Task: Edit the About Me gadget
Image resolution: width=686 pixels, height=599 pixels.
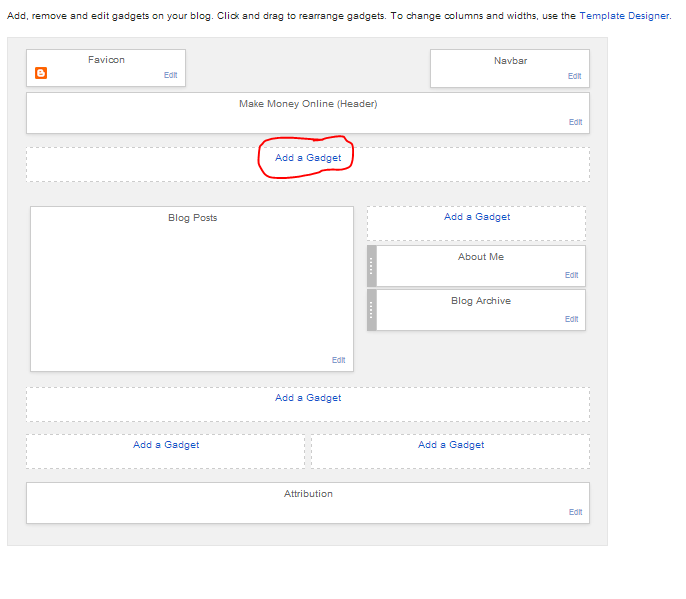Action: tap(571, 275)
